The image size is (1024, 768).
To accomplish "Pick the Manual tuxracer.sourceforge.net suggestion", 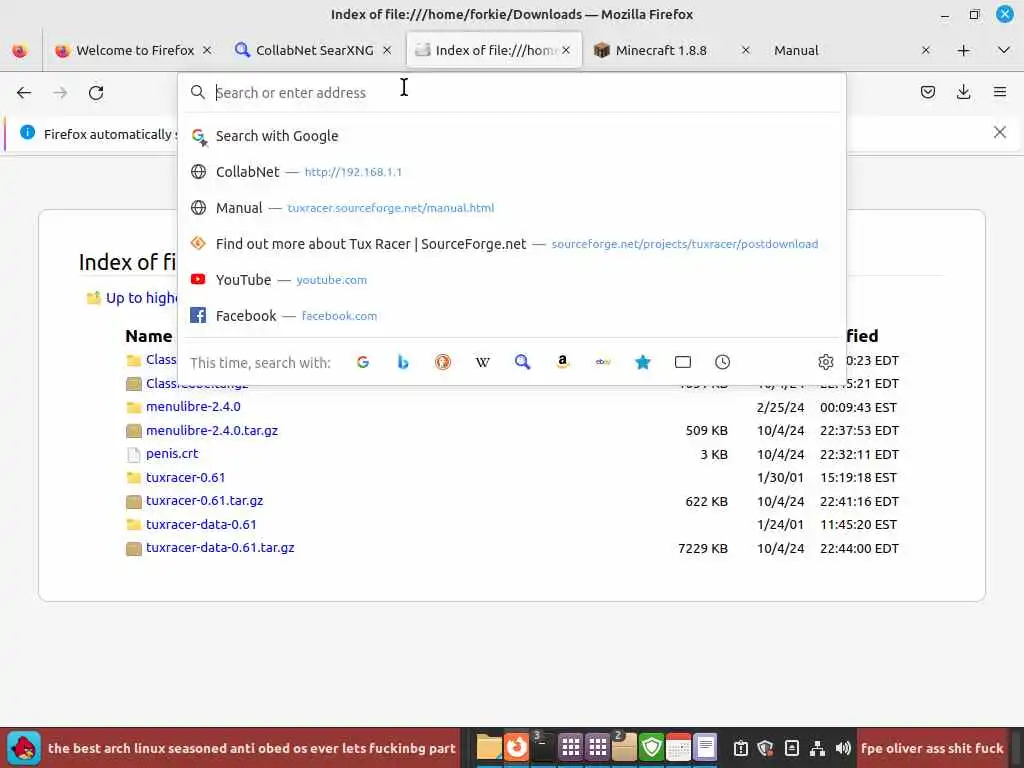I will coord(512,208).
